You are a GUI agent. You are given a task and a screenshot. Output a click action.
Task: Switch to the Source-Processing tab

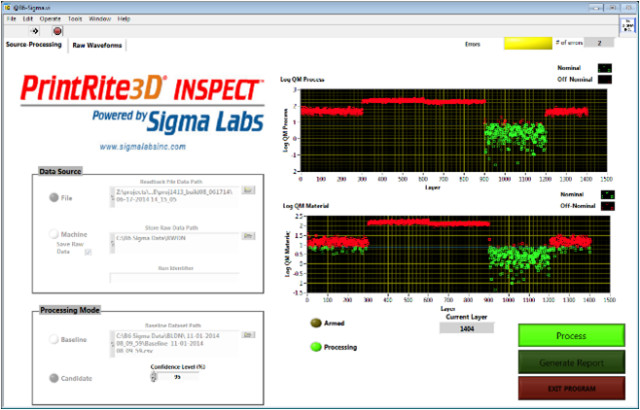(34, 44)
